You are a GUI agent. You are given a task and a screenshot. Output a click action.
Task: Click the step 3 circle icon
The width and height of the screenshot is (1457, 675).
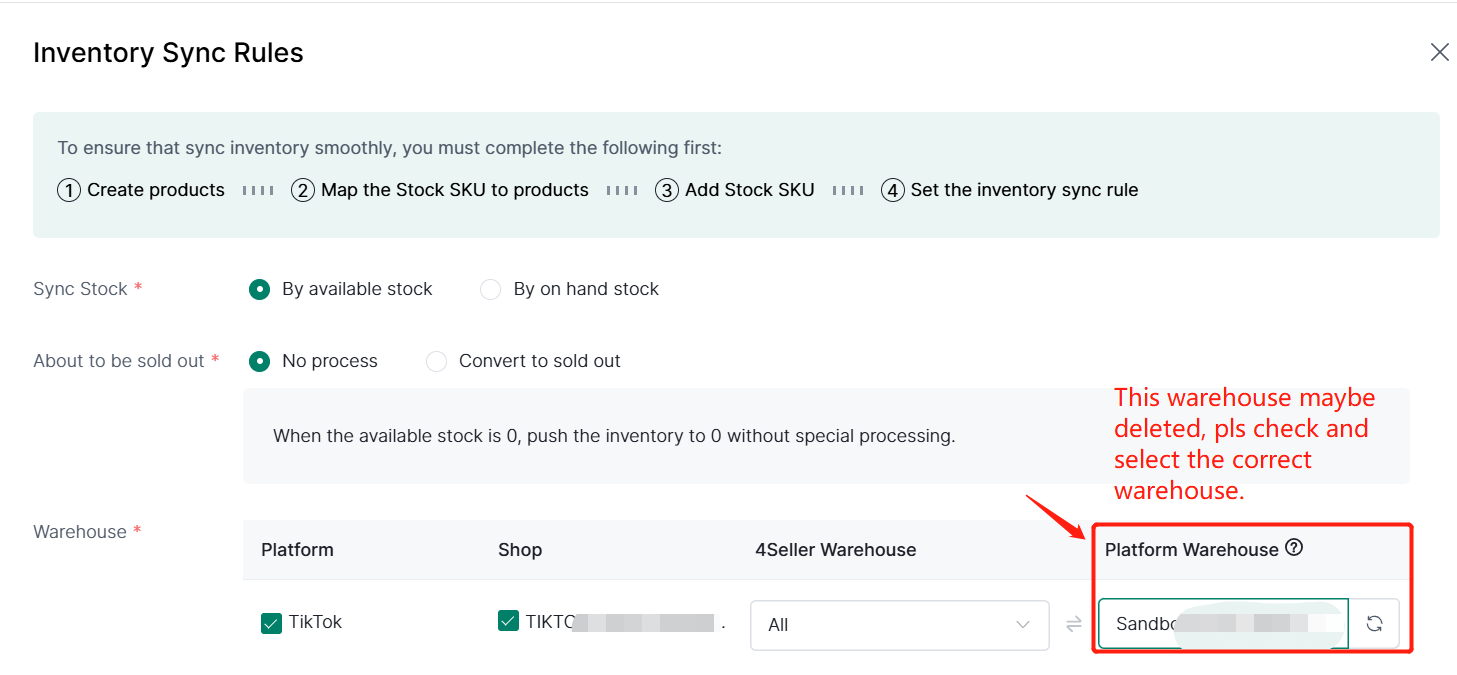(x=667, y=190)
